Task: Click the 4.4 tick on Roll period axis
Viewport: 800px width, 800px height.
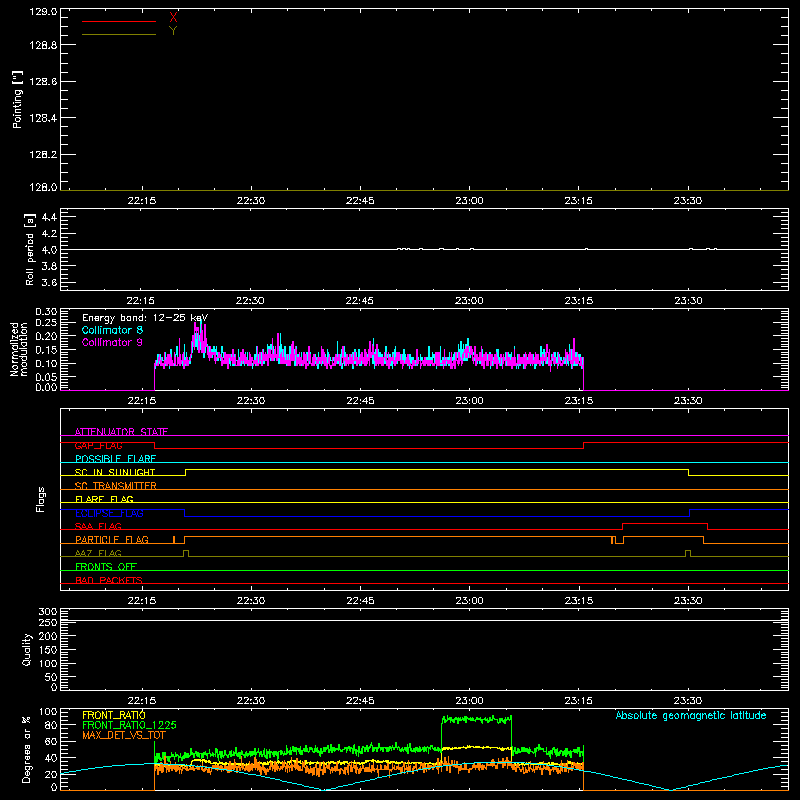Action: point(49,218)
